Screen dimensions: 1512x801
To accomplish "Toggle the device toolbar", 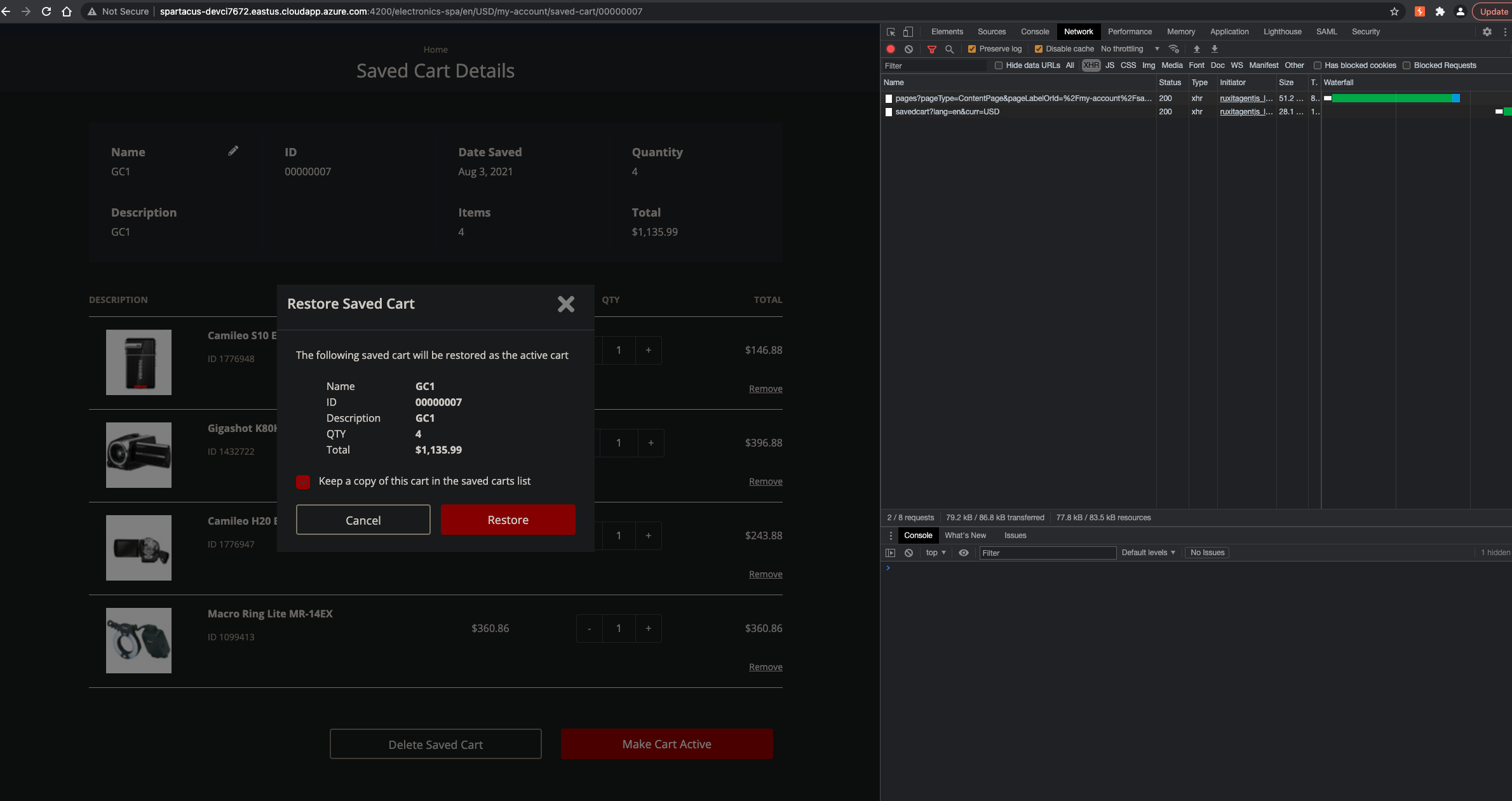I will point(908,32).
